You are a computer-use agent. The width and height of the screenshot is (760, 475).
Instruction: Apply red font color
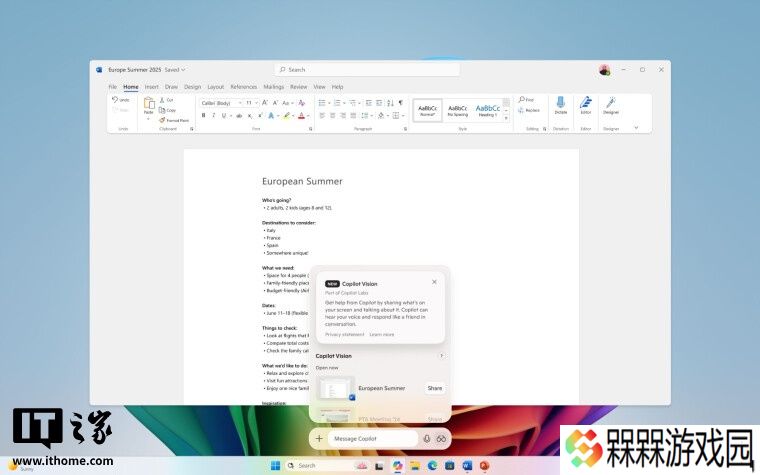click(x=301, y=115)
